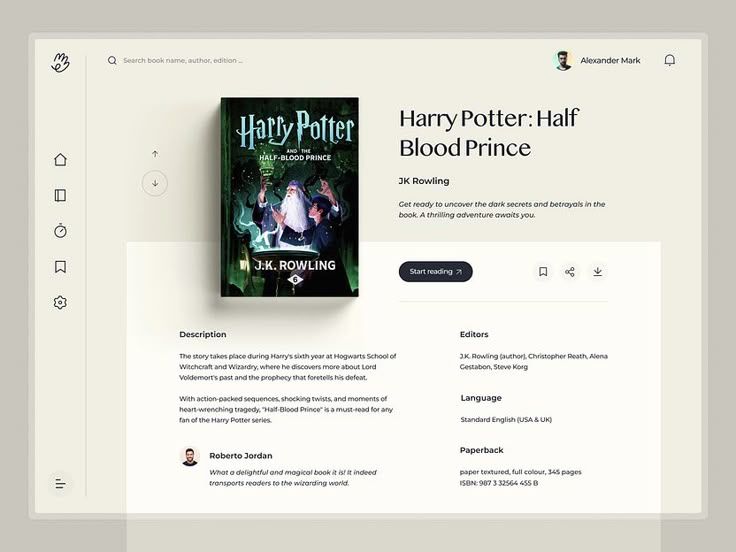
Task: Open the notifications bell
Action: (669, 60)
